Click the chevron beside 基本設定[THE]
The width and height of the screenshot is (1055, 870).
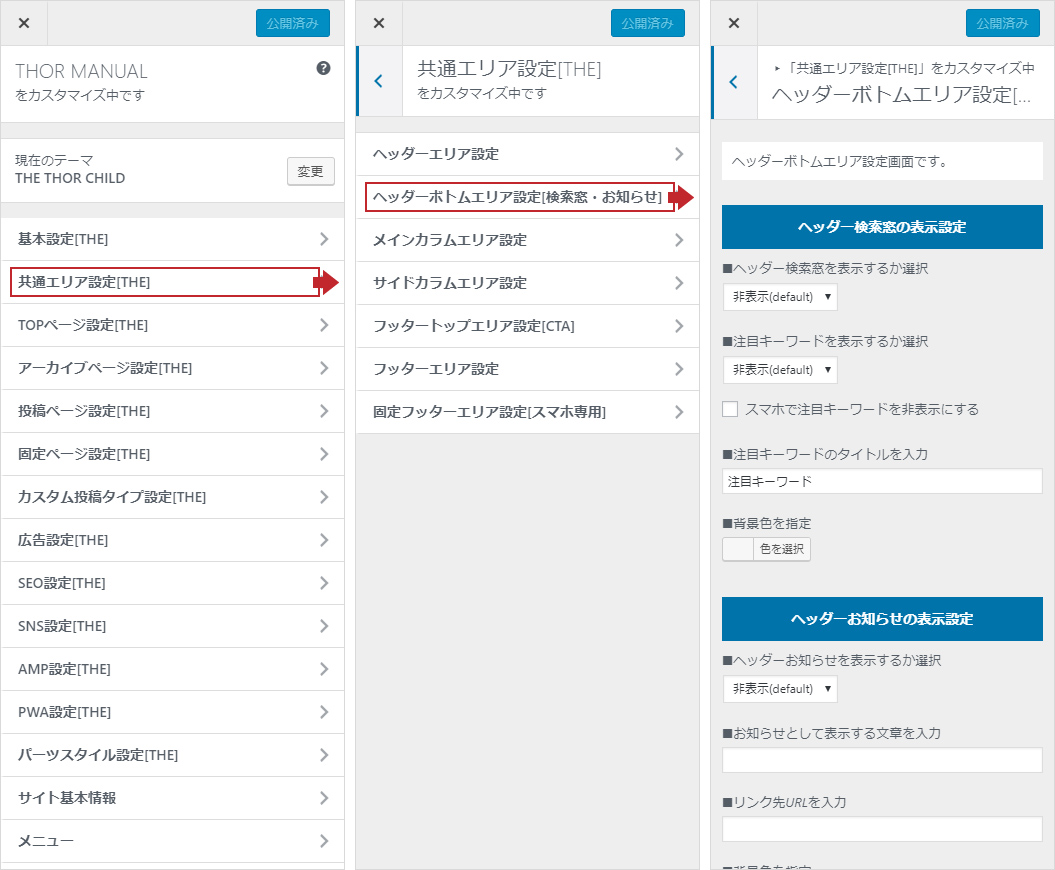coord(324,239)
